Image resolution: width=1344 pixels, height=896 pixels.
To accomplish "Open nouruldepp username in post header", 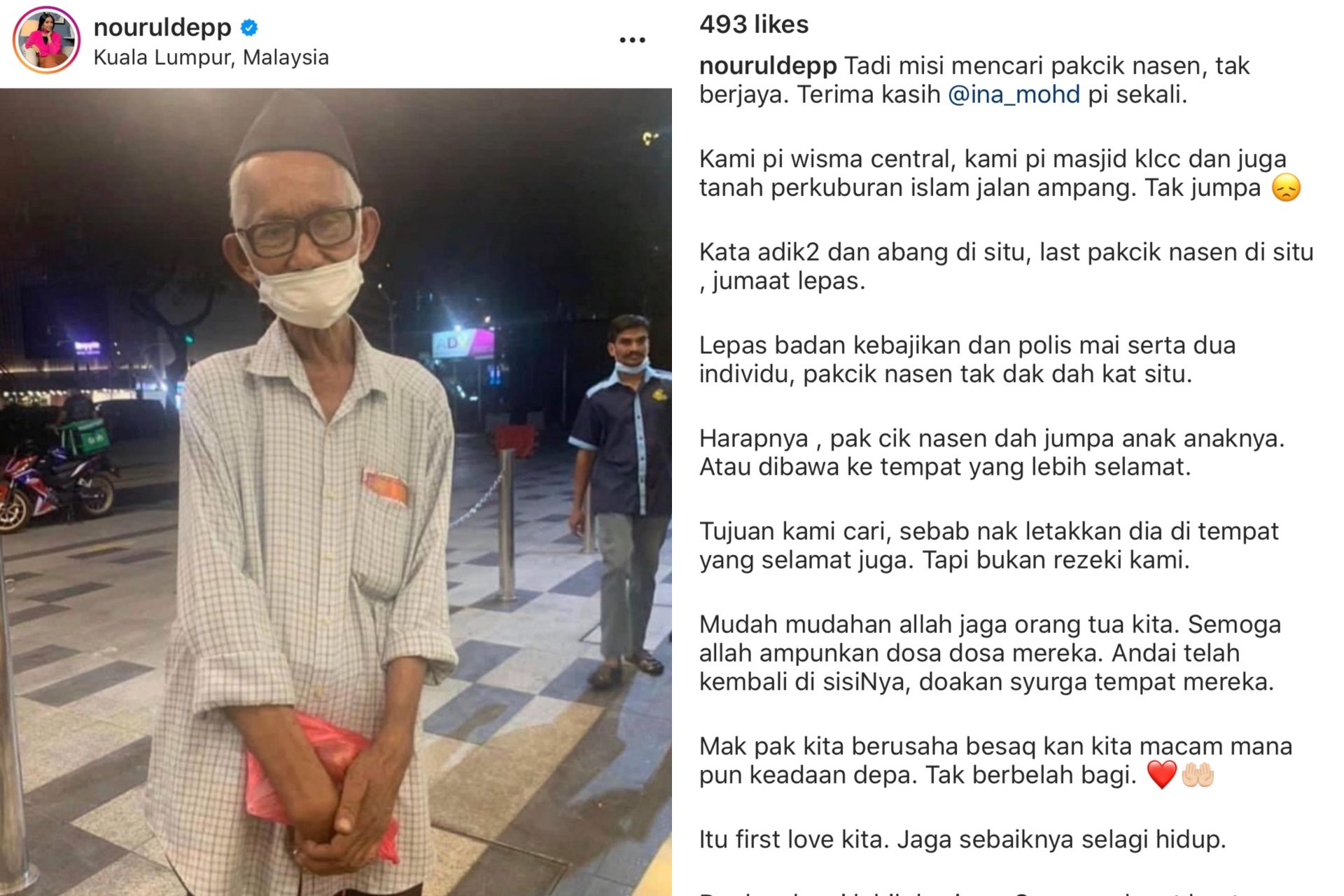I will click(x=162, y=27).
